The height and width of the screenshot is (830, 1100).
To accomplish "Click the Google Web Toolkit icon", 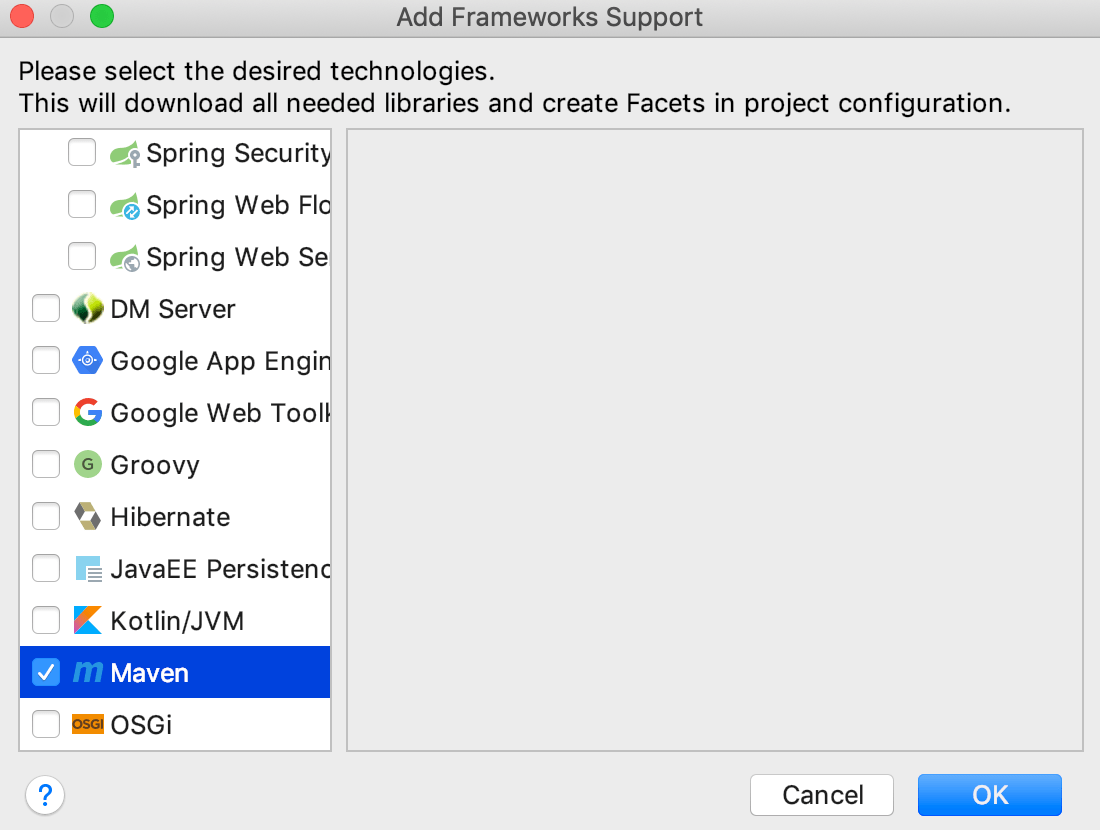I will click(x=86, y=412).
